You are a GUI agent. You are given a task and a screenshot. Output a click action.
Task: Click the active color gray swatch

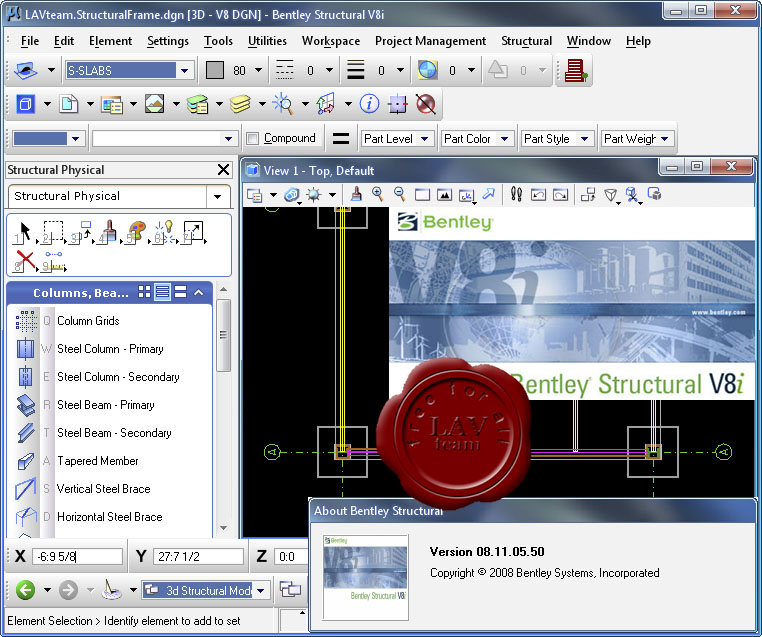[215, 70]
